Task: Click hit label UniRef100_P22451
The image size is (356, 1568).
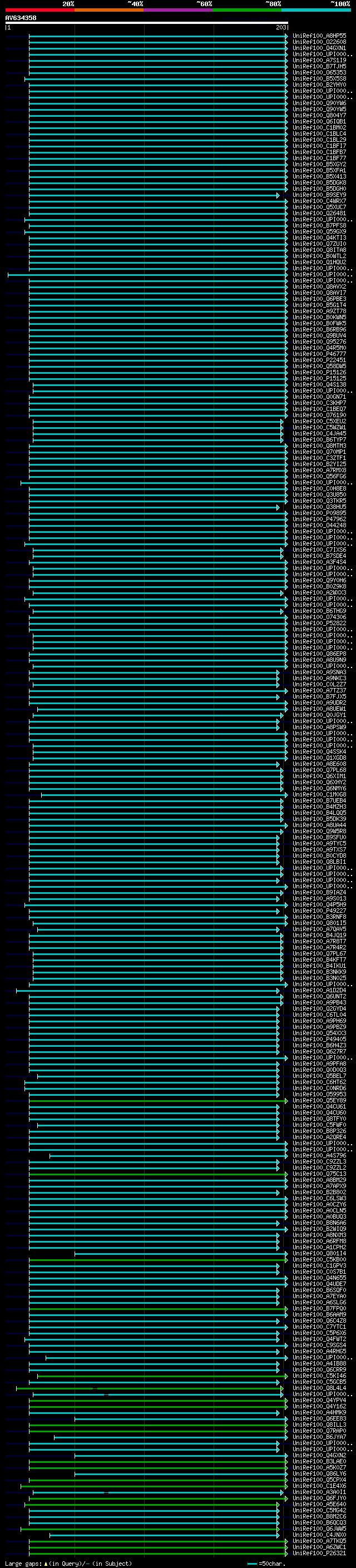Action: 319,360
